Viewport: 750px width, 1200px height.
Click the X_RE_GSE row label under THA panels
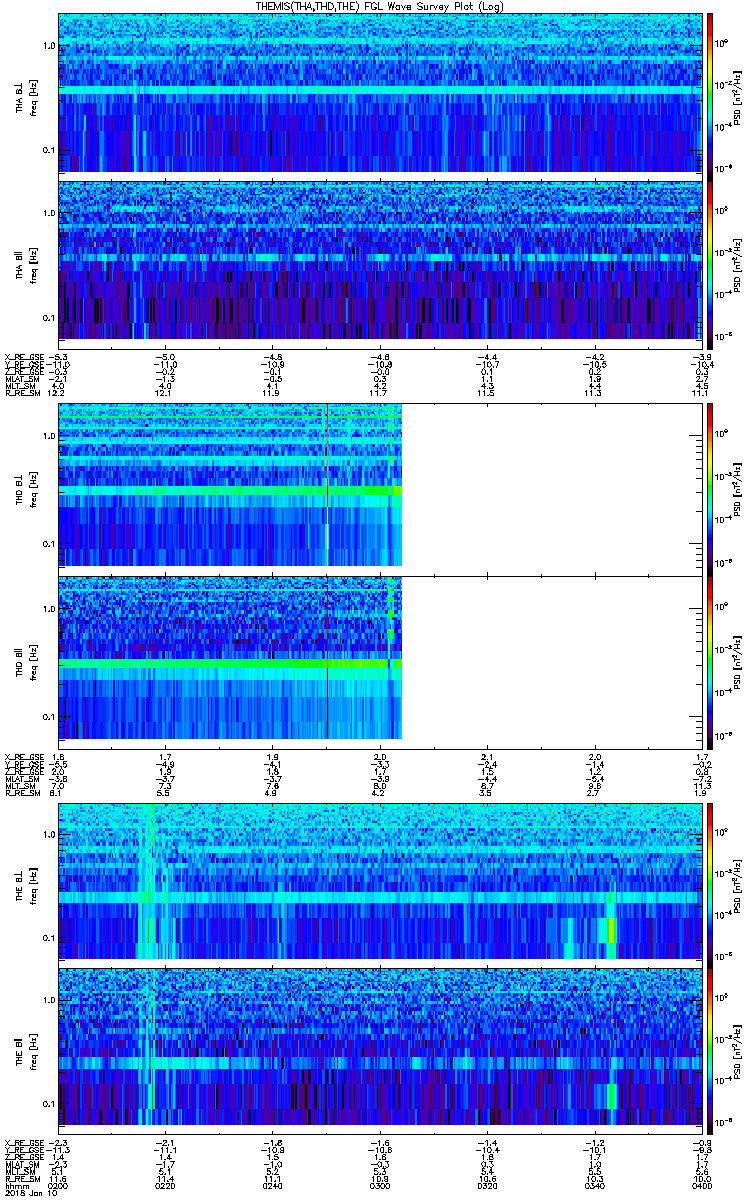pos(23,356)
